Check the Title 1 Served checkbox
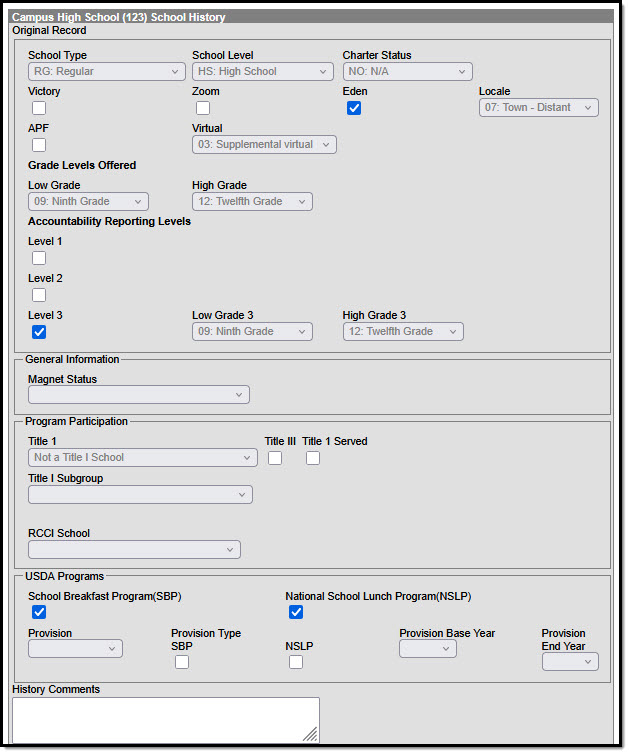The width and height of the screenshot is (629, 754). [313, 458]
